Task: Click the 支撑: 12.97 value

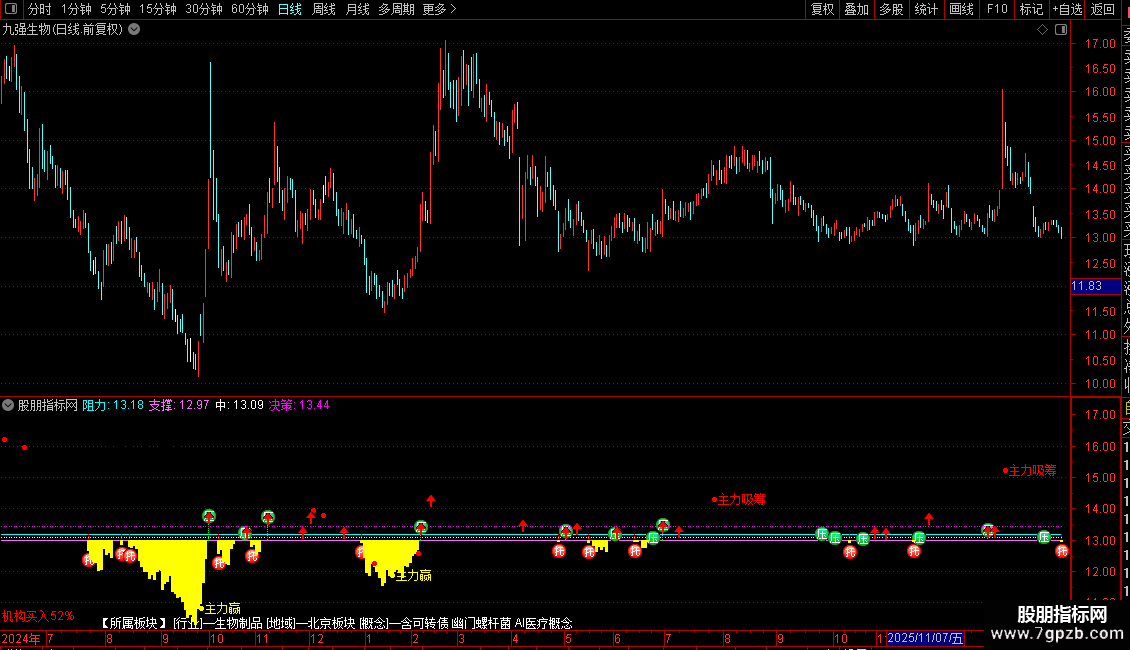Action: point(179,405)
